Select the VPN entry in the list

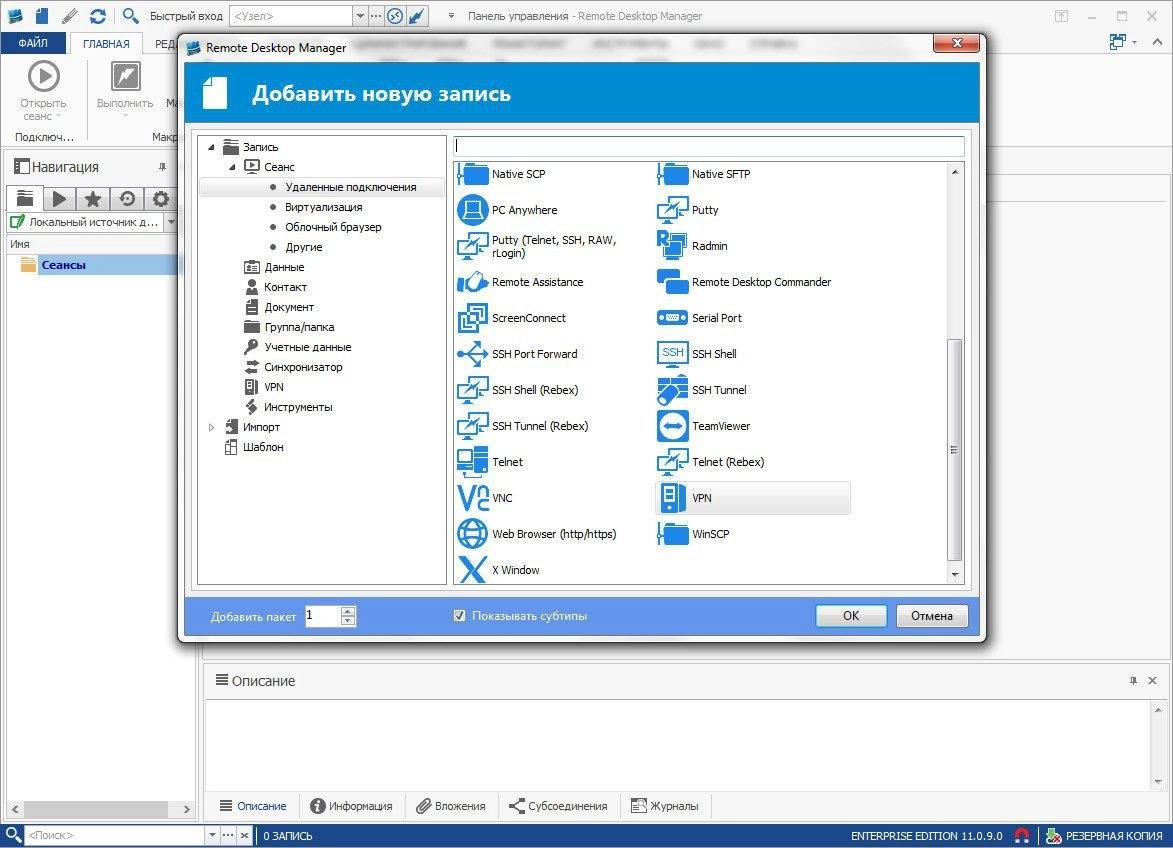click(x=753, y=498)
